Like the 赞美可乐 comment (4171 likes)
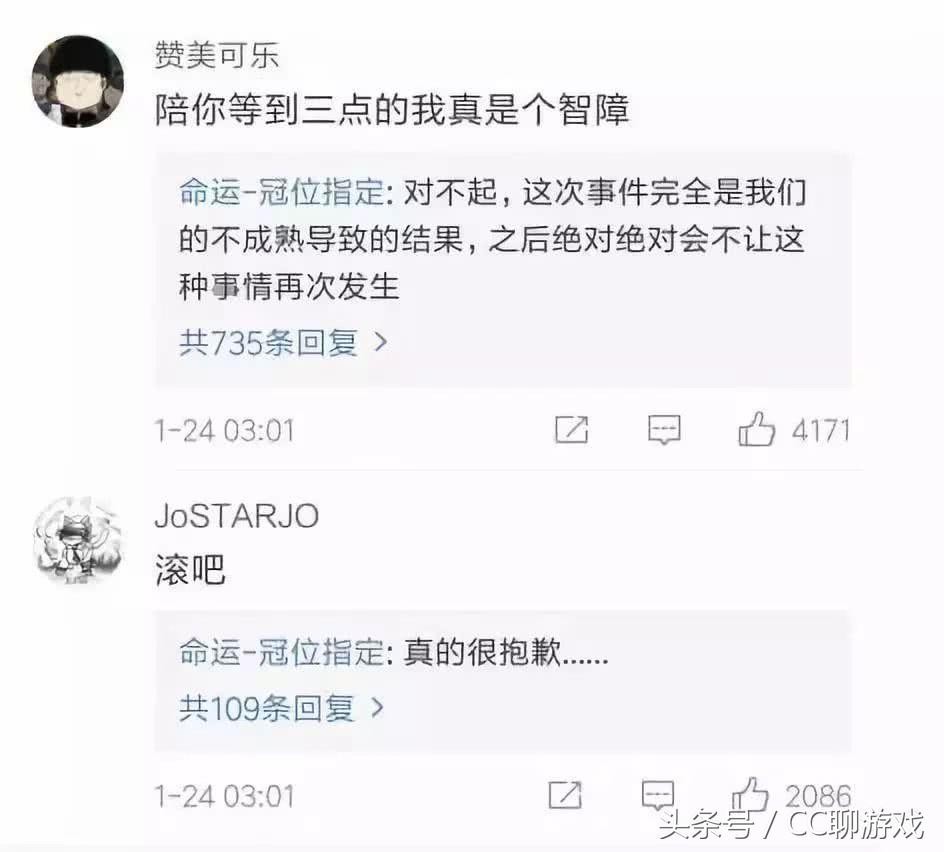This screenshot has height=852, width=944. coord(756,429)
